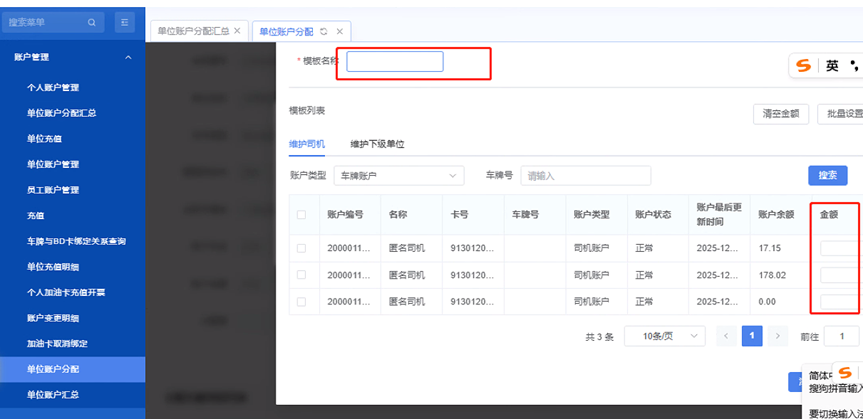
Task: Open 单位账户汇总 in the sidebar menu
Action: coord(53,395)
